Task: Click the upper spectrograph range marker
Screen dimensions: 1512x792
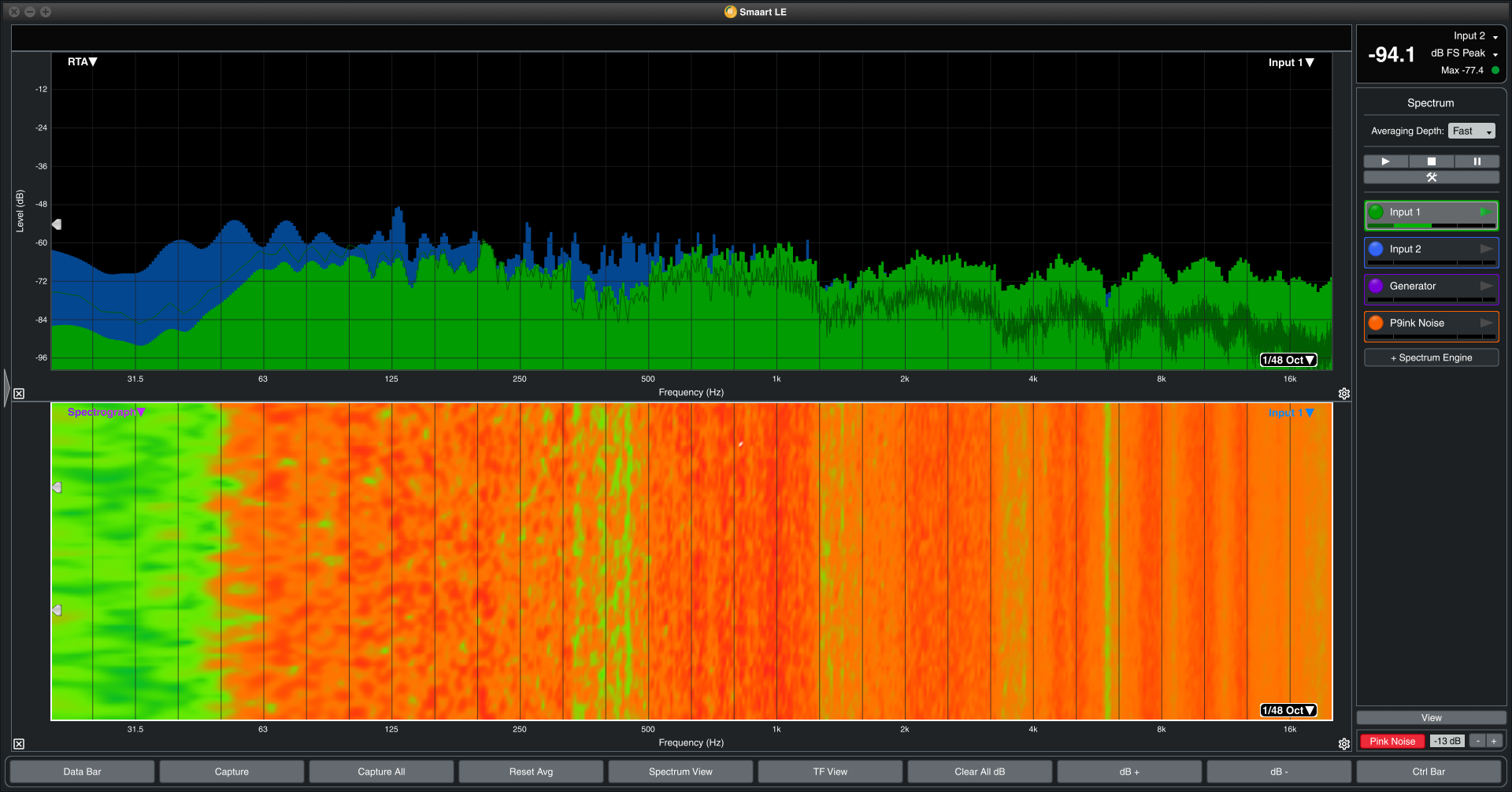Action: pyautogui.click(x=57, y=487)
